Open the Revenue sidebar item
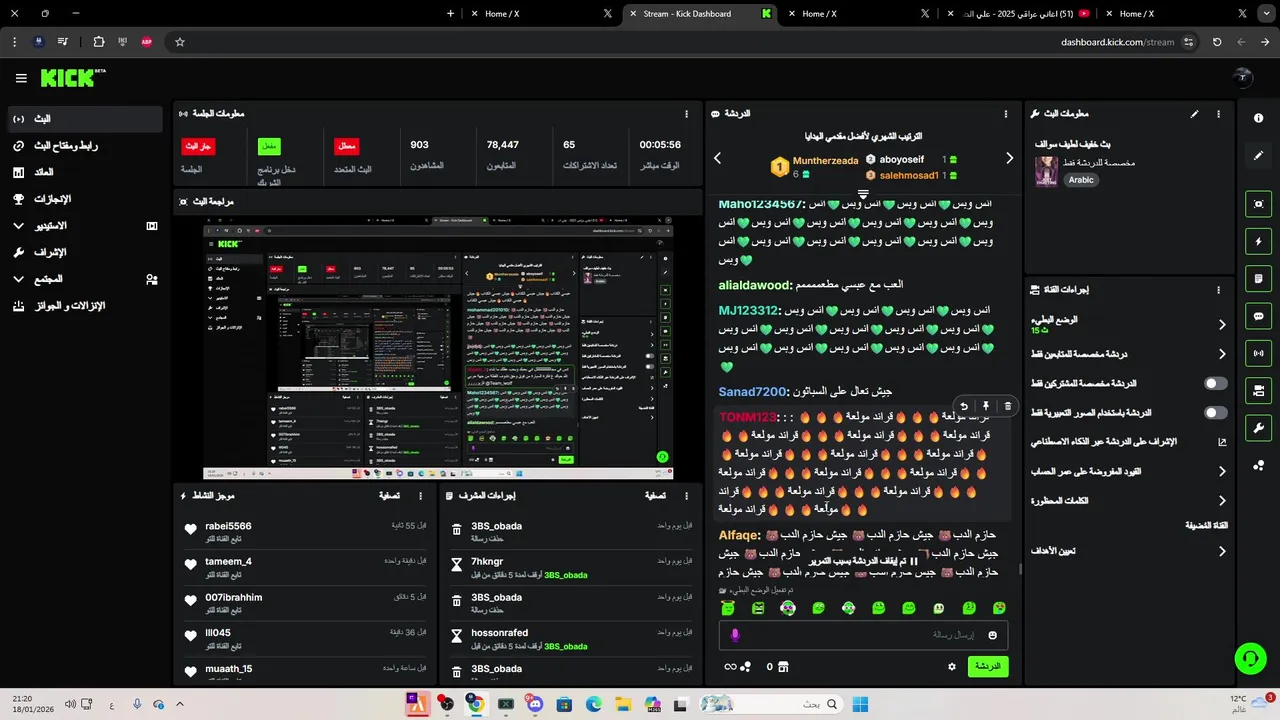The height and width of the screenshot is (720, 1280). [x=85, y=172]
